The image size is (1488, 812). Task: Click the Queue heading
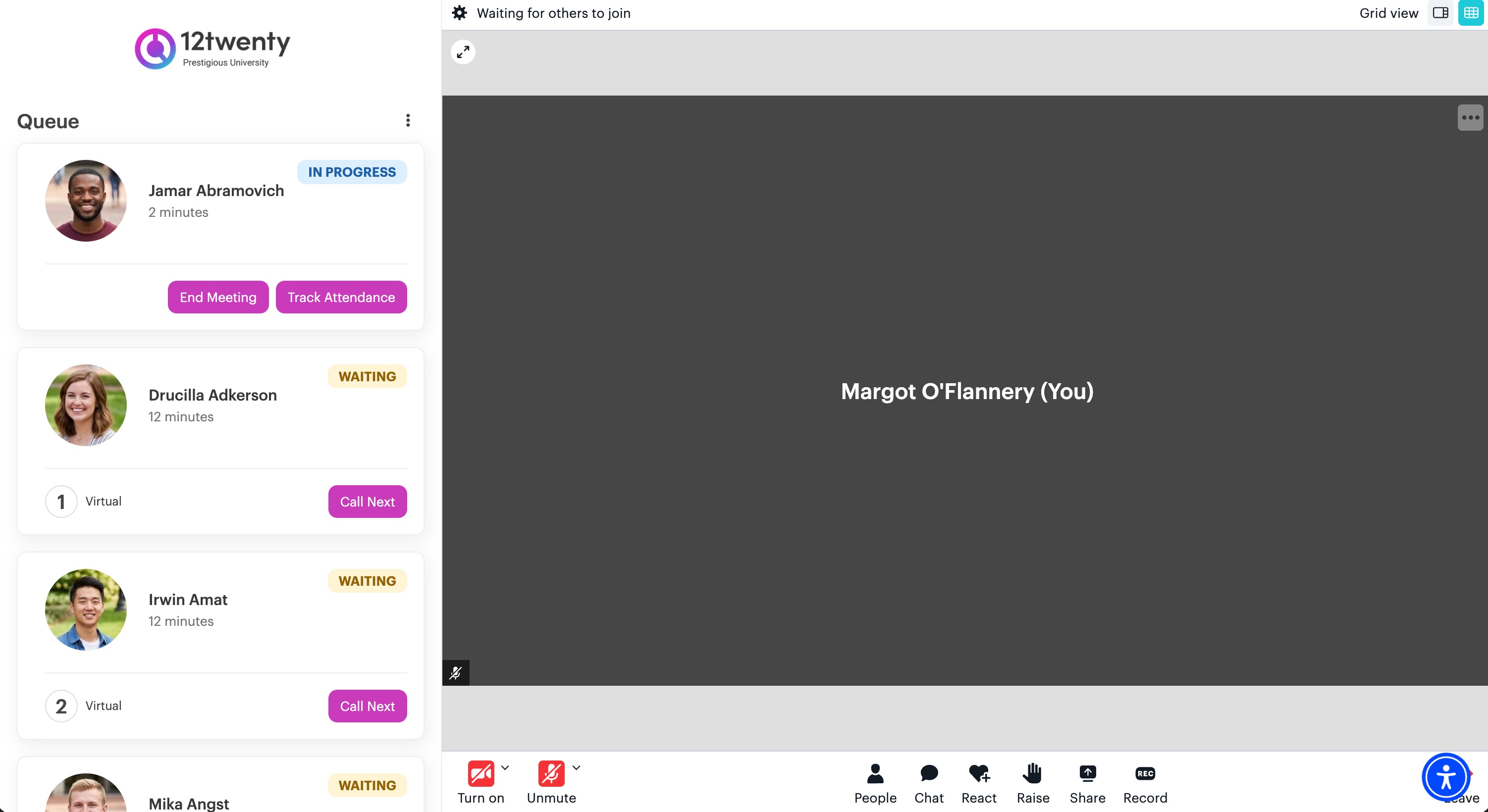[x=48, y=121]
